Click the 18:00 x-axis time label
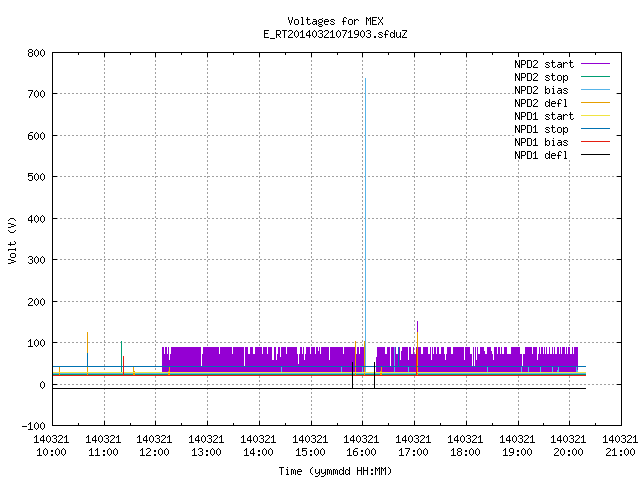This screenshot has height=480, width=640. point(465,452)
